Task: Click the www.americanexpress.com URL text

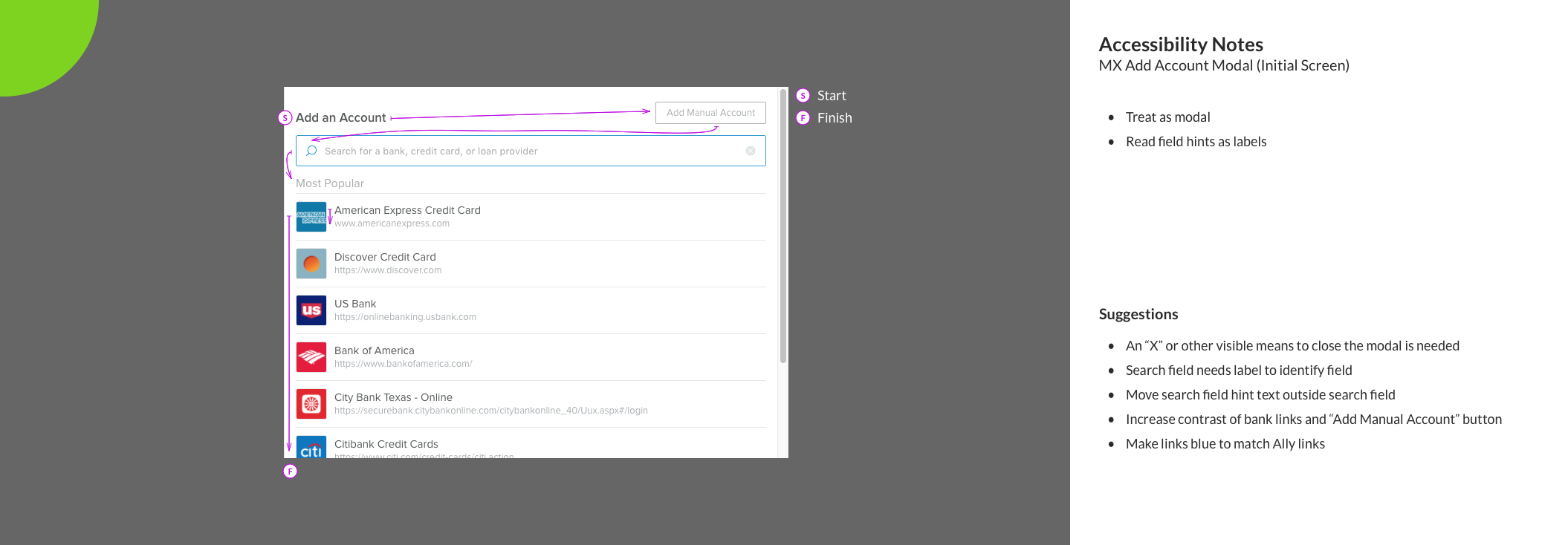Action: [x=392, y=223]
